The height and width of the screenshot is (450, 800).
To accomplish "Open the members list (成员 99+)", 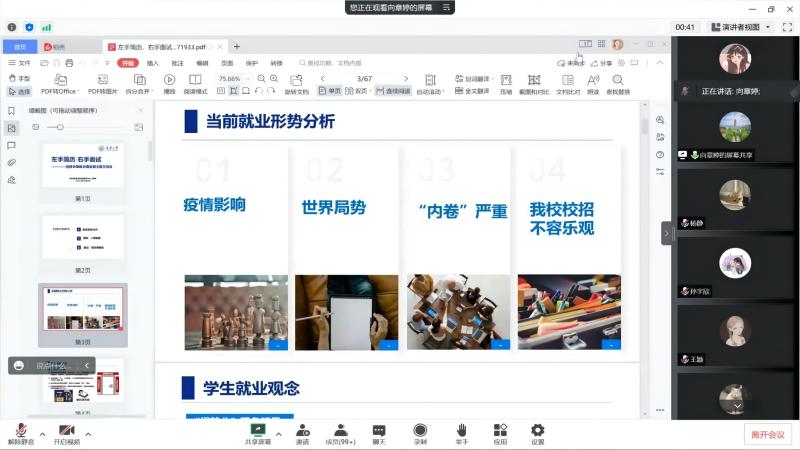I will [x=340, y=434].
